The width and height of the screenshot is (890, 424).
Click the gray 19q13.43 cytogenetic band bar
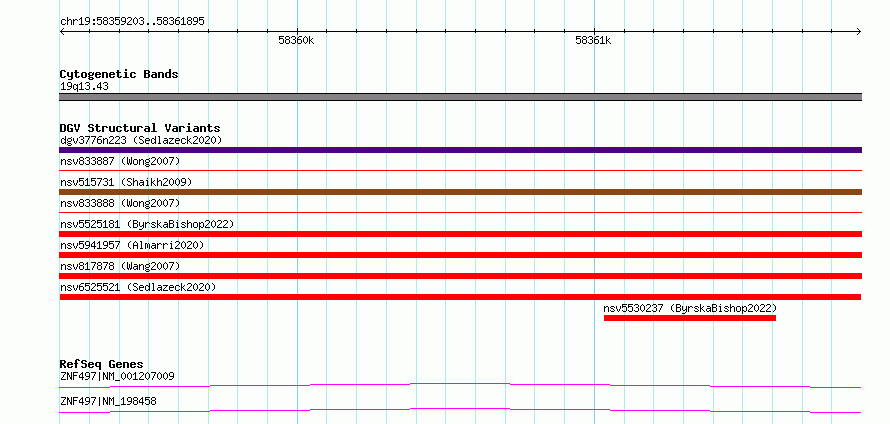(x=461, y=97)
